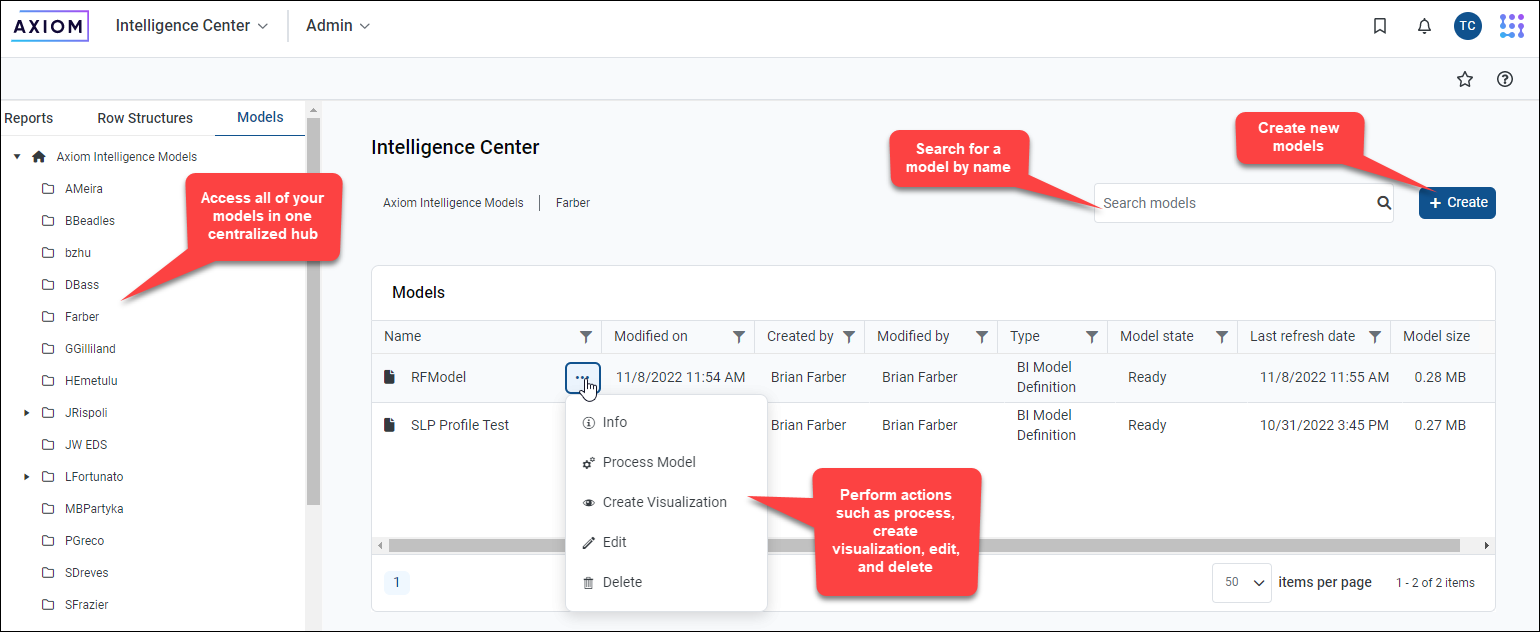Click the TC user avatar
This screenshot has height=632, width=1540.
(1467, 27)
